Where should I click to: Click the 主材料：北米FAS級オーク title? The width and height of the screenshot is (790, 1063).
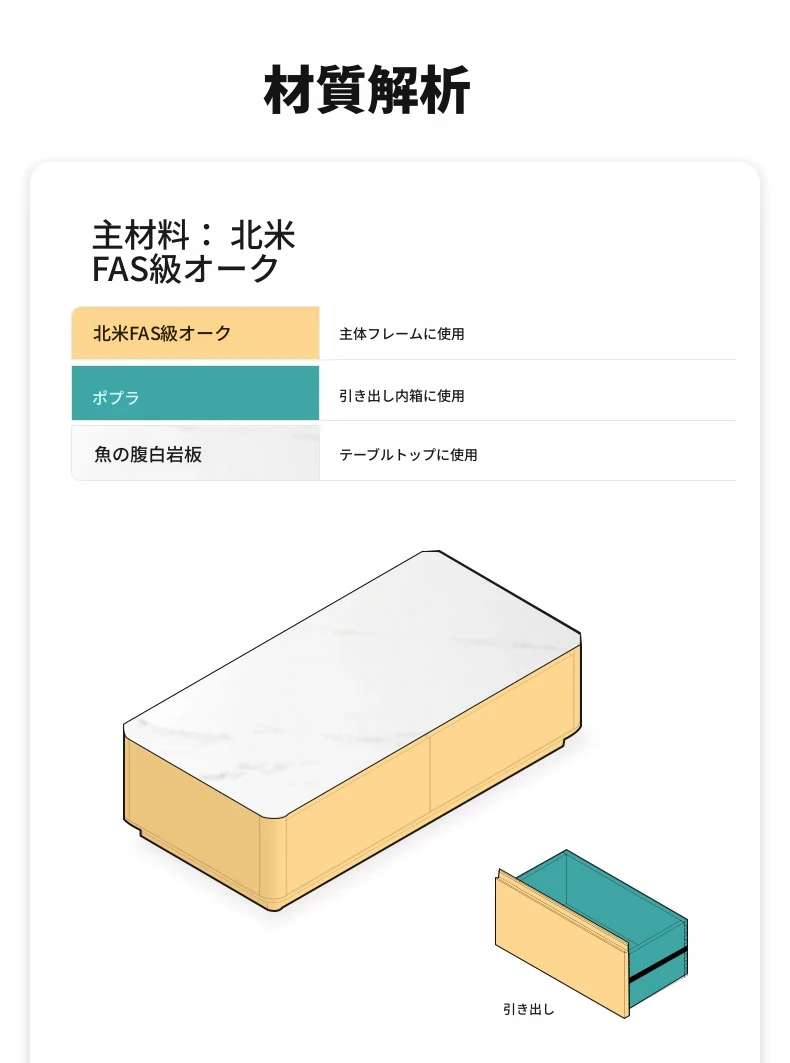[193, 252]
